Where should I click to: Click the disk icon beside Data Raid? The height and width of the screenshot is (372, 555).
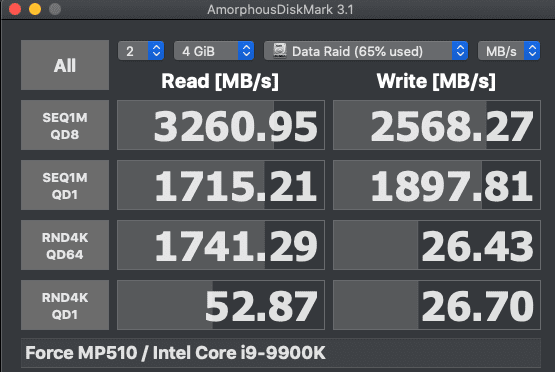tap(280, 51)
